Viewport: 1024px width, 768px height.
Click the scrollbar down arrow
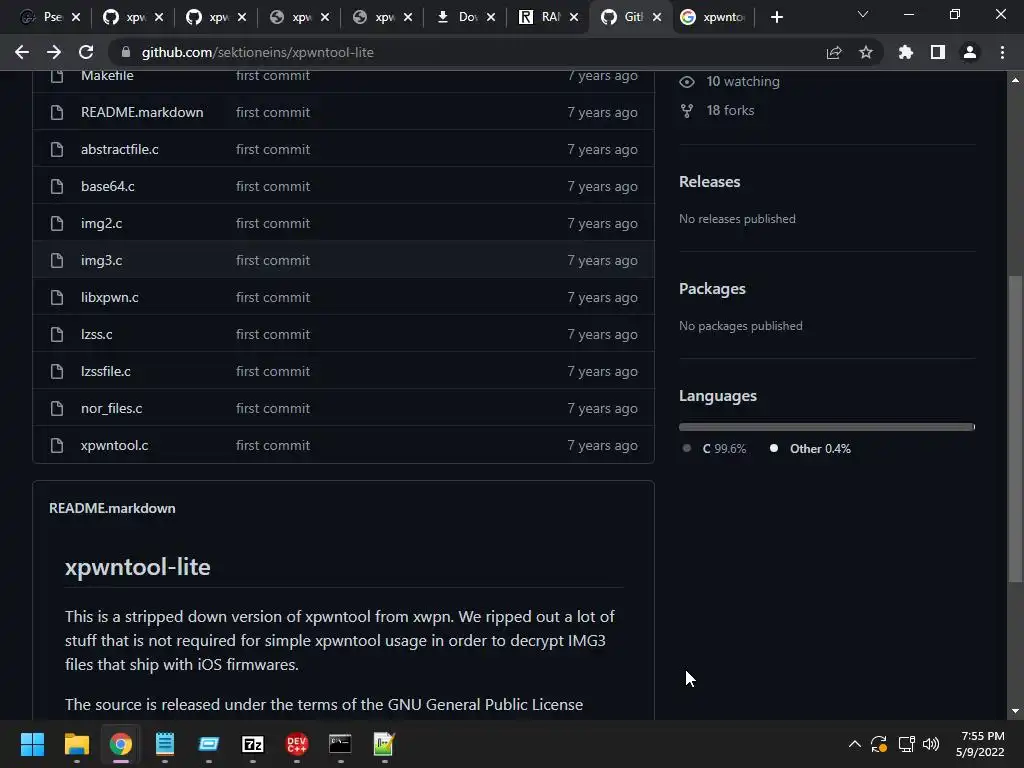(x=1015, y=711)
